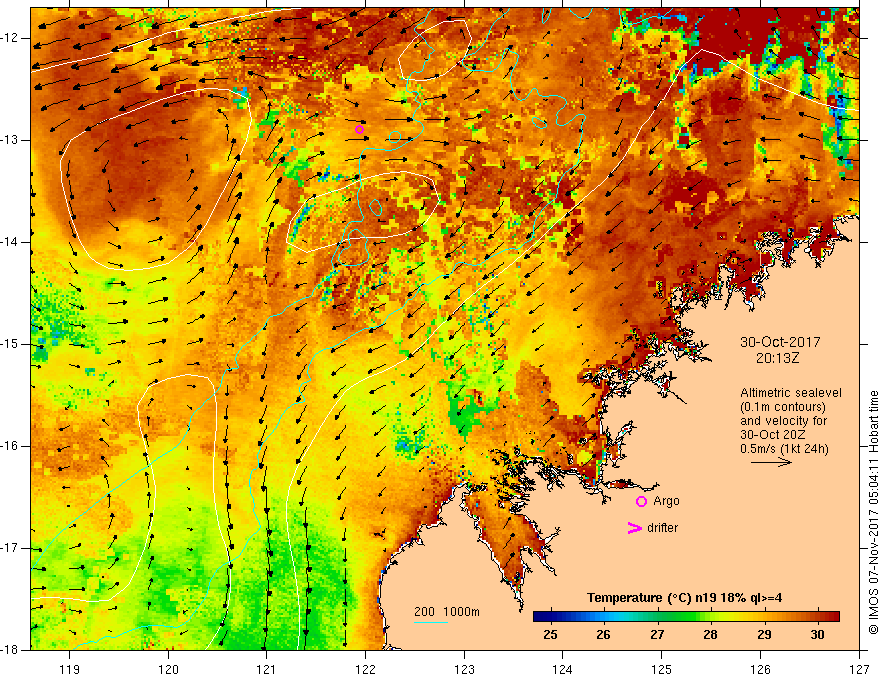The width and height of the screenshot is (880, 680).
Task: Click the "30-Oct 20Z" caption line
Action: pos(771,435)
